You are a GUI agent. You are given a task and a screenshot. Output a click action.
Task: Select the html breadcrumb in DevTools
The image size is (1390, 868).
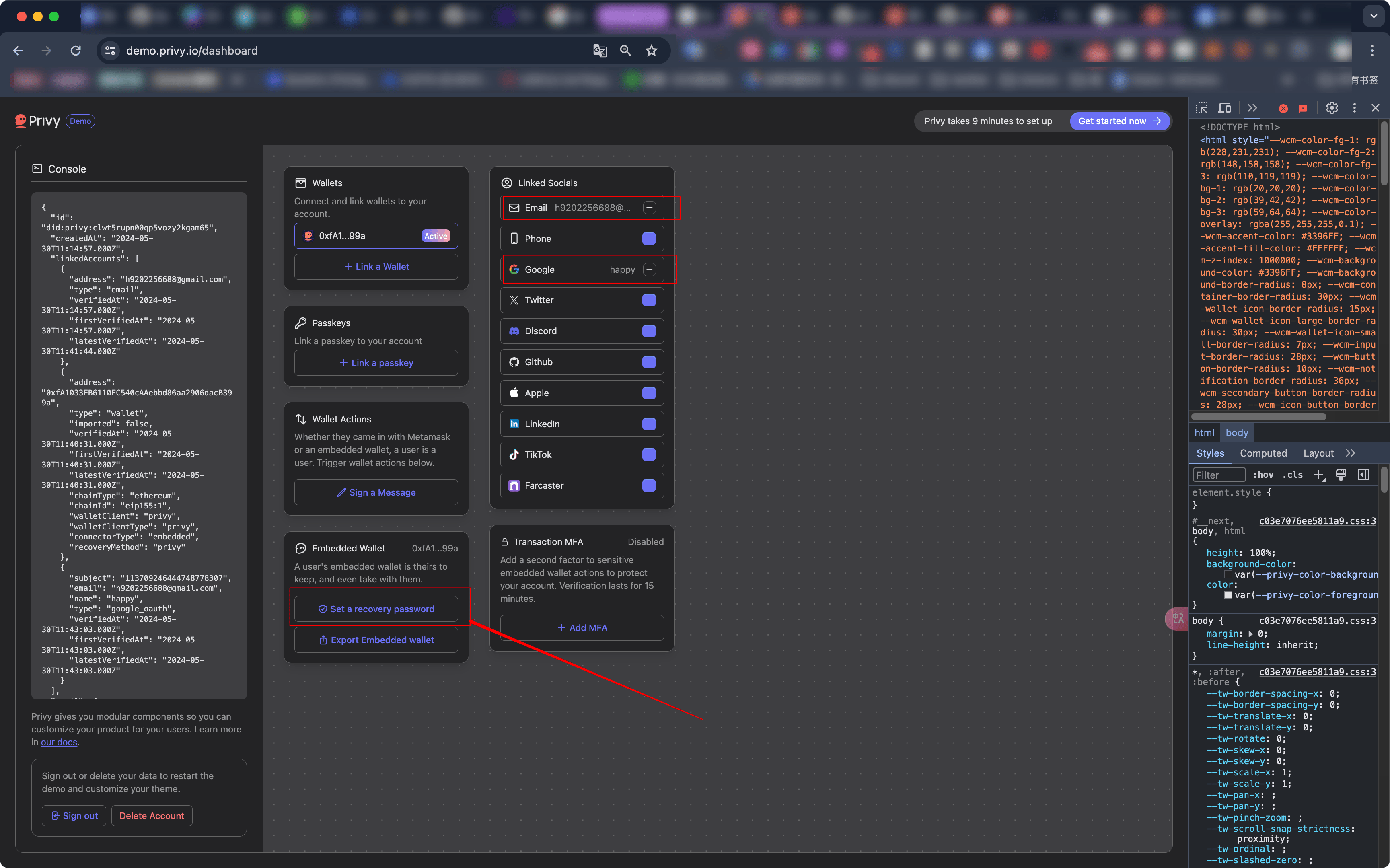[x=1204, y=433]
